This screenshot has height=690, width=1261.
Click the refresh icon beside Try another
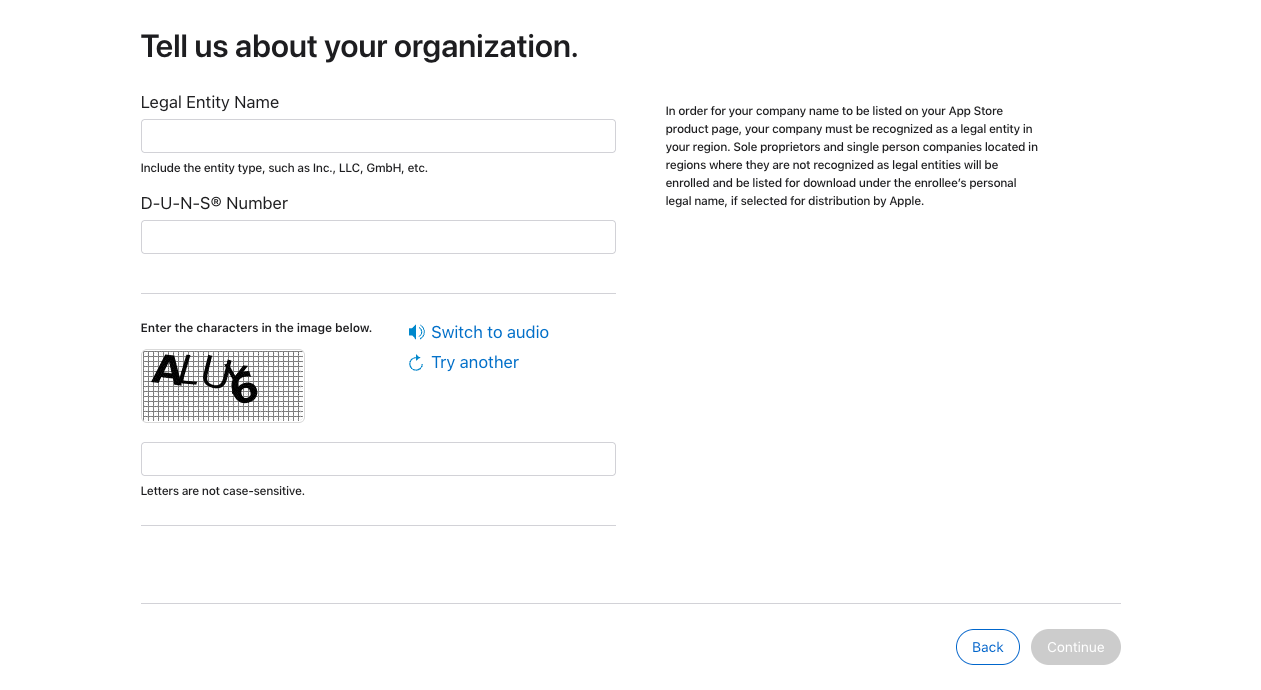416,363
